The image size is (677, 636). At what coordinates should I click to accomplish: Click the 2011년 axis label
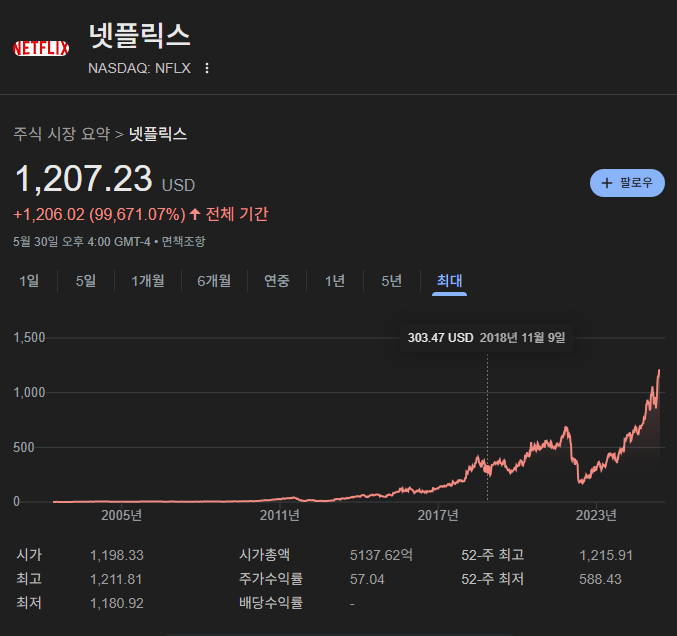click(x=280, y=516)
